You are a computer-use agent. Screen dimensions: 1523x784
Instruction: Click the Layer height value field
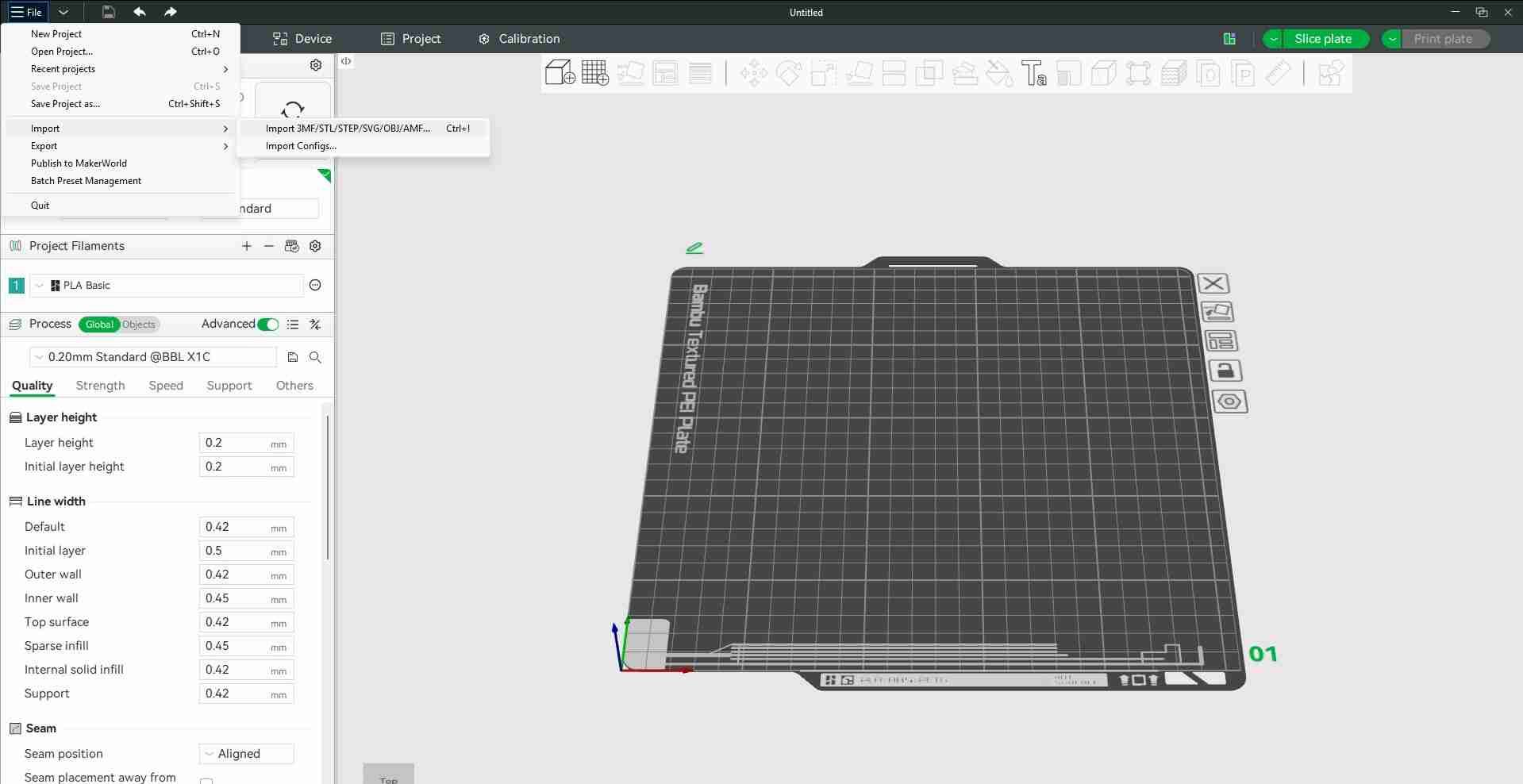246,443
